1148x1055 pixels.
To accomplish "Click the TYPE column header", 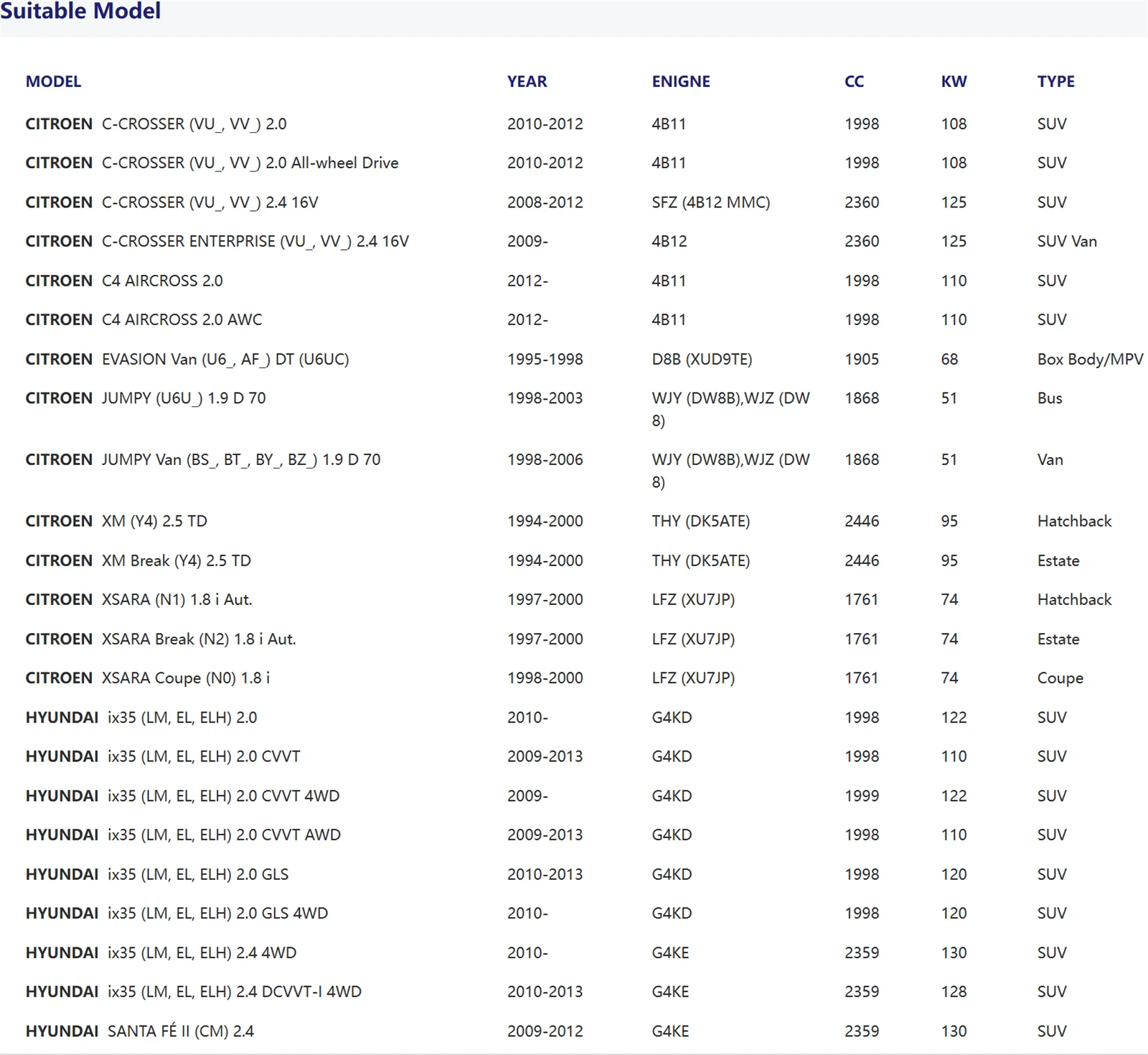I will 1055,82.
